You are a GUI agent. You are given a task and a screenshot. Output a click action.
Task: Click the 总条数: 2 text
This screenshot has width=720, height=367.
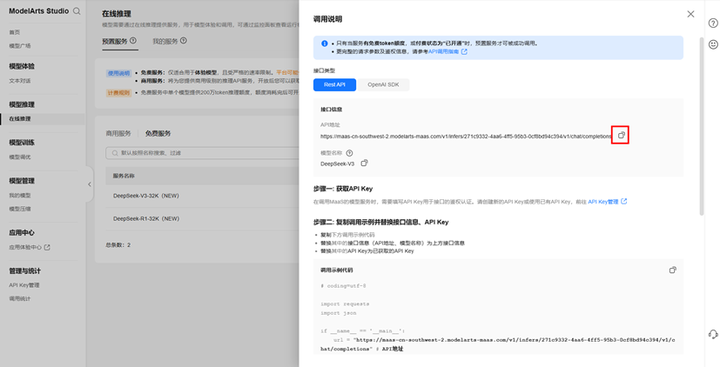coord(118,245)
